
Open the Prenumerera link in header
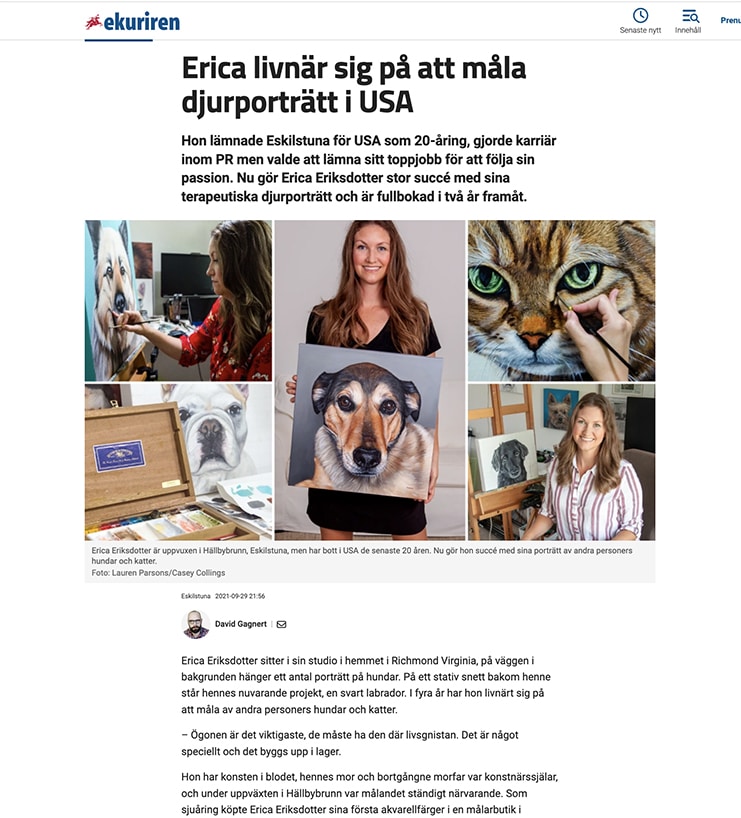(x=731, y=20)
